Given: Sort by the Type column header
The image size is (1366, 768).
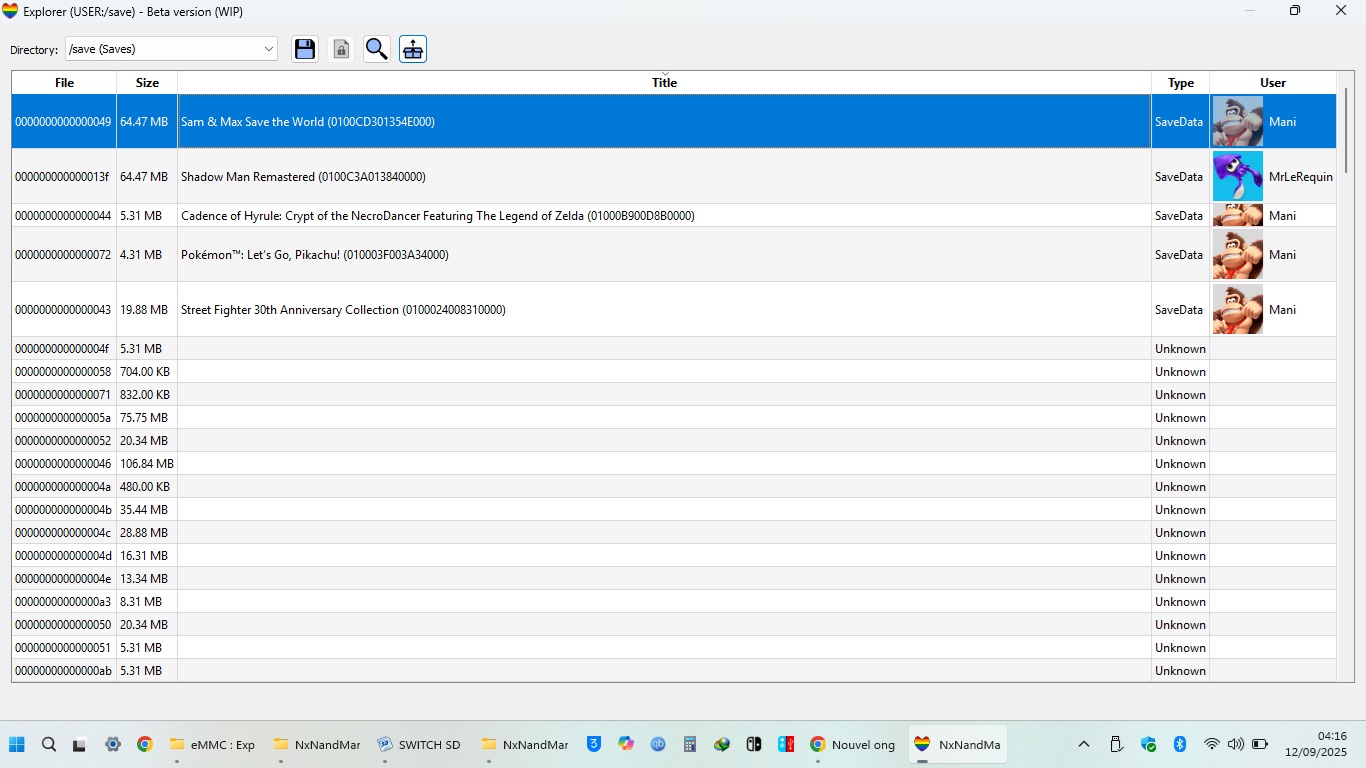Looking at the screenshot, I should (1180, 83).
